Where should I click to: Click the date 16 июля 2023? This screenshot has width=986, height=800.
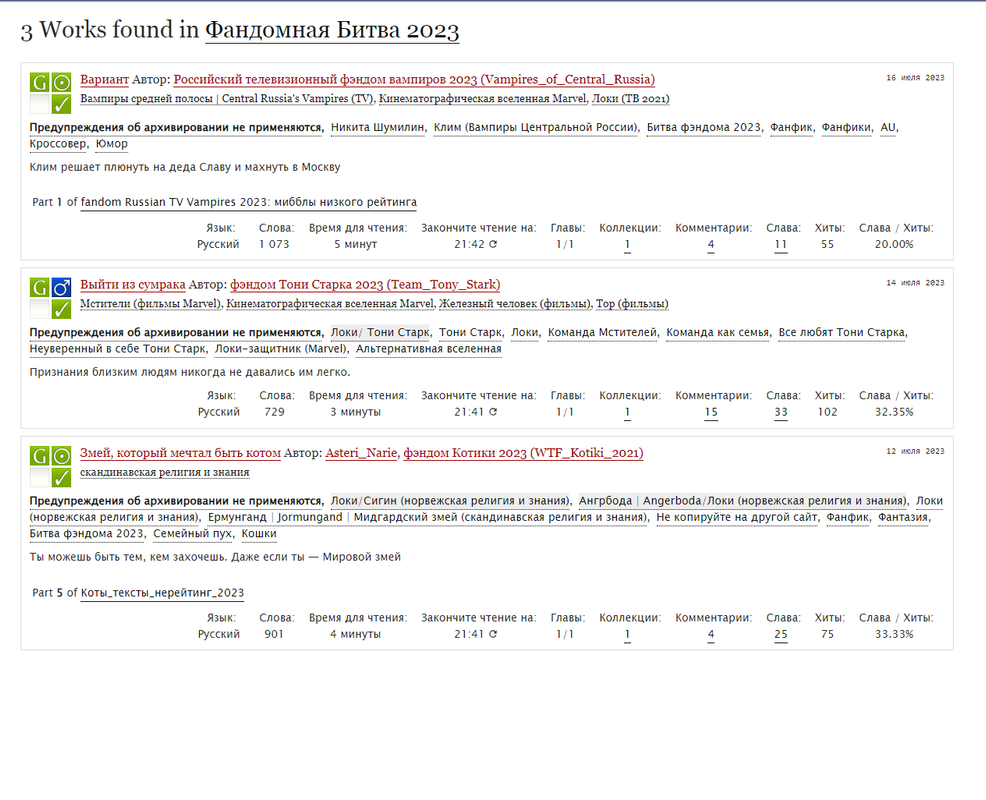[x=915, y=78]
